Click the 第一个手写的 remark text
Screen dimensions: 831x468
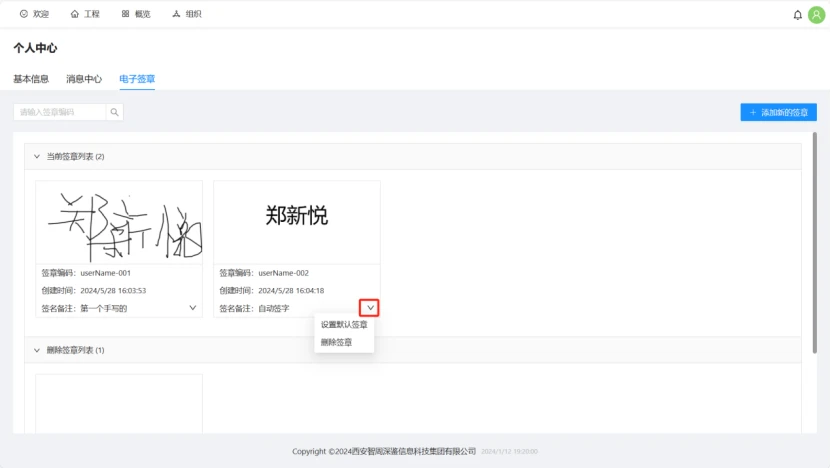pyautogui.click(x=104, y=308)
